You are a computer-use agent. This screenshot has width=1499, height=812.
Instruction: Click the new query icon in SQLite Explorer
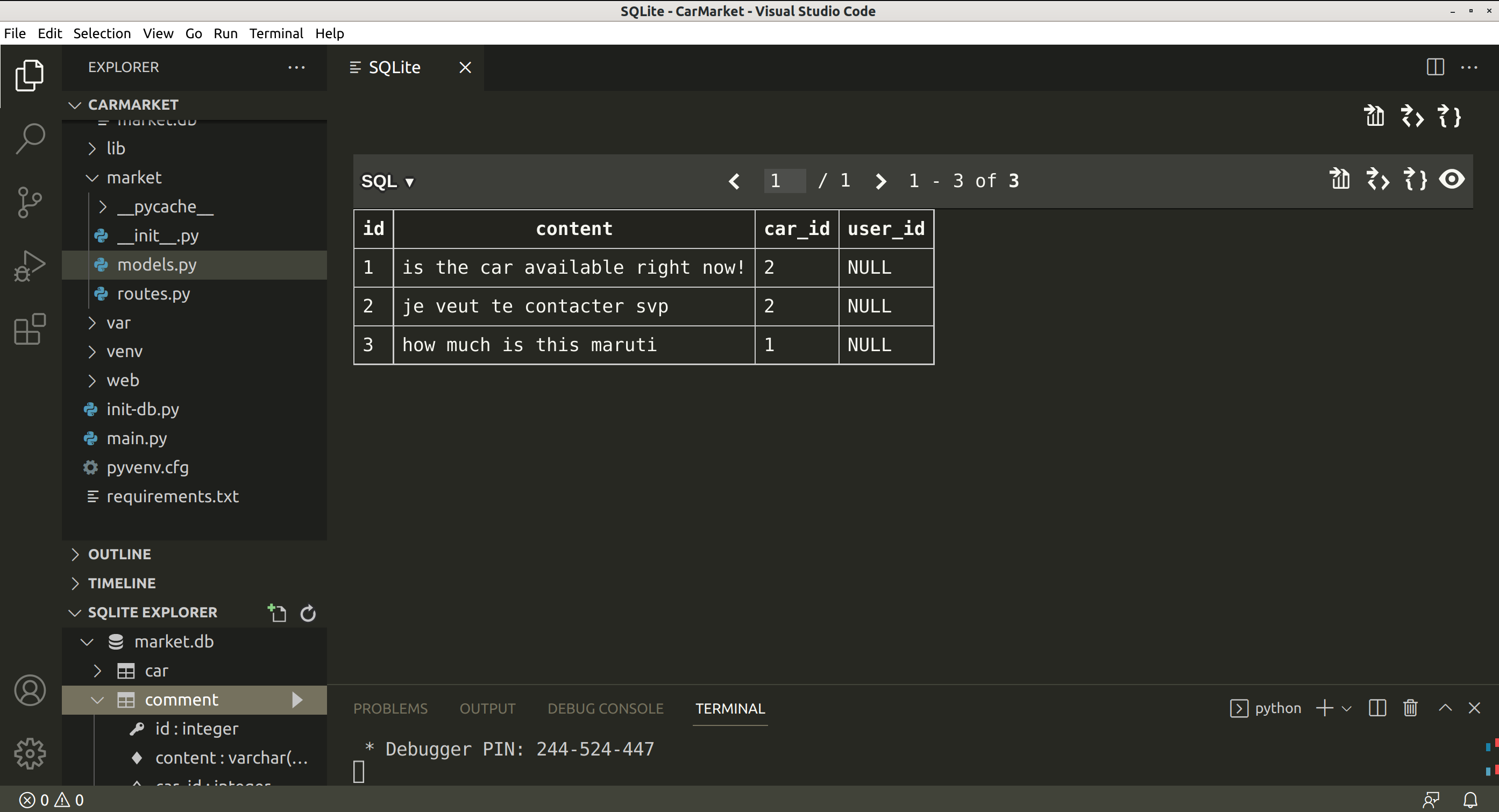click(x=277, y=613)
